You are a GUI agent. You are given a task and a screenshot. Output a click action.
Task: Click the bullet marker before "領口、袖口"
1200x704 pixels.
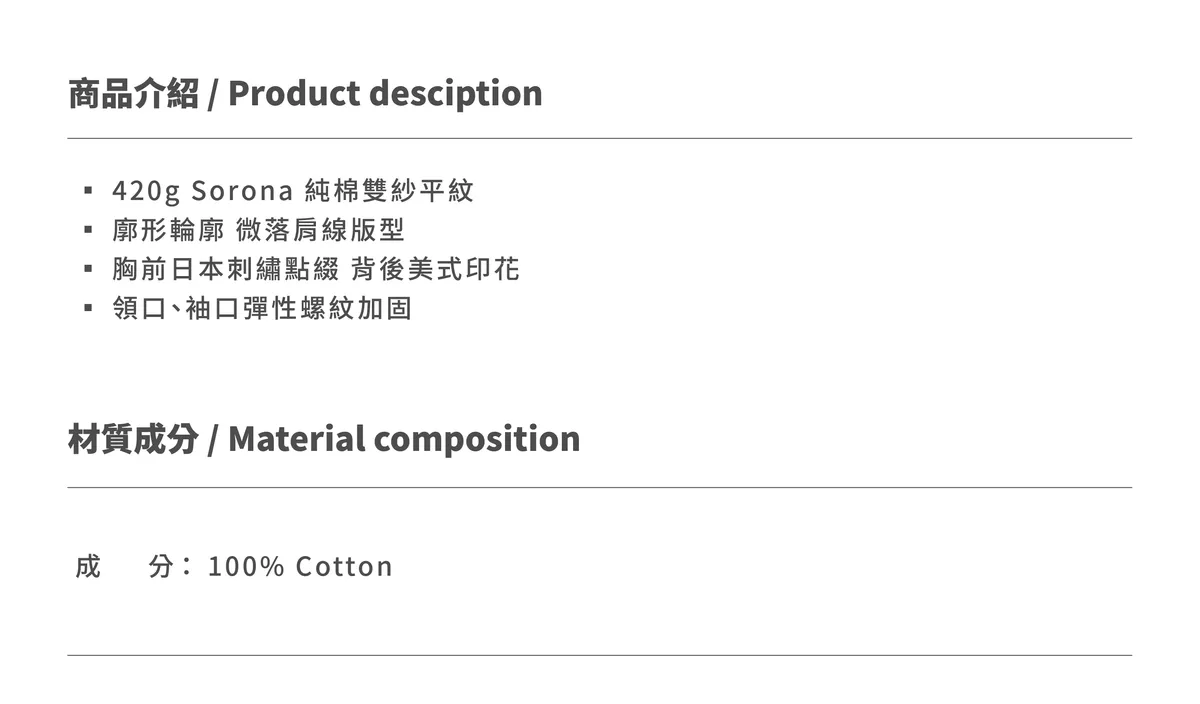click(89, 308)
